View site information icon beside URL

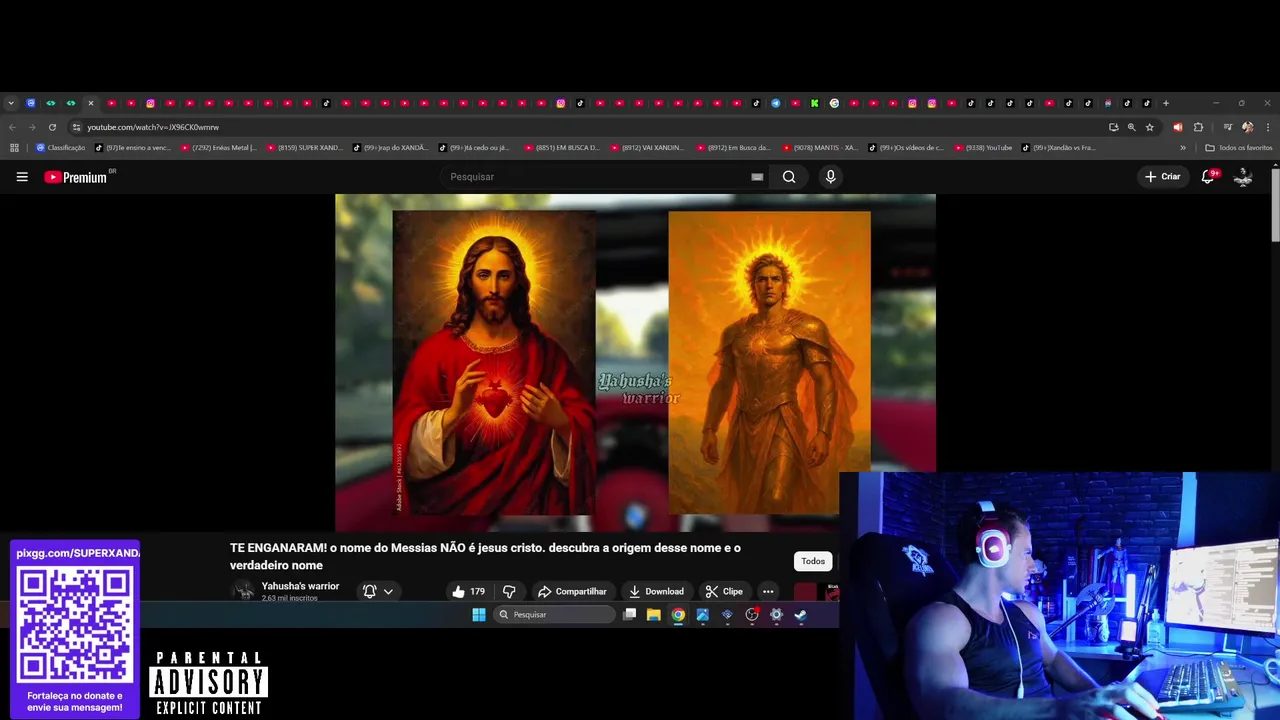coord(76,127)
